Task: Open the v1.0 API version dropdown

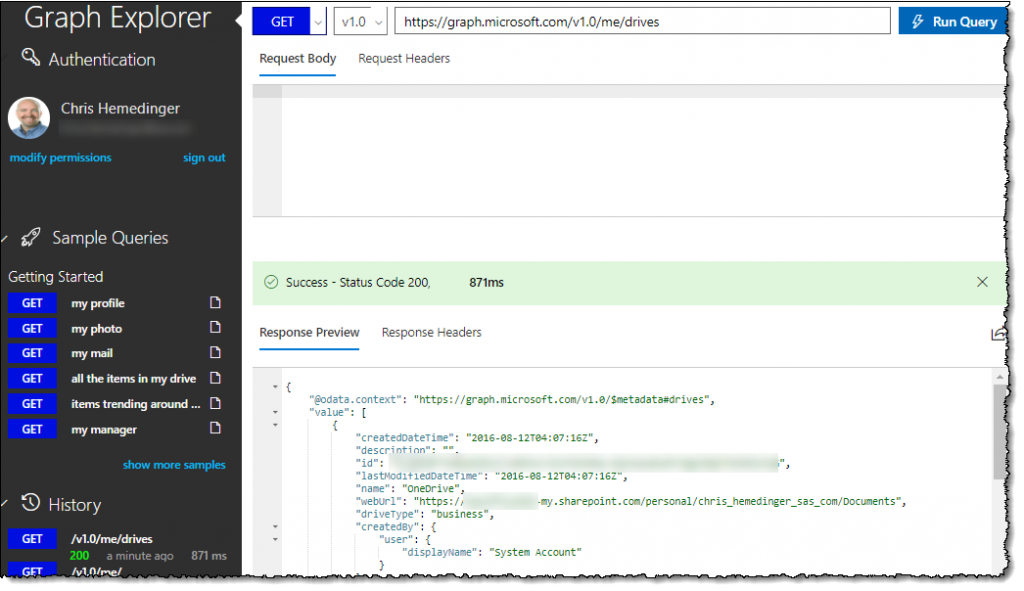Action: click(x=361, y=22)
